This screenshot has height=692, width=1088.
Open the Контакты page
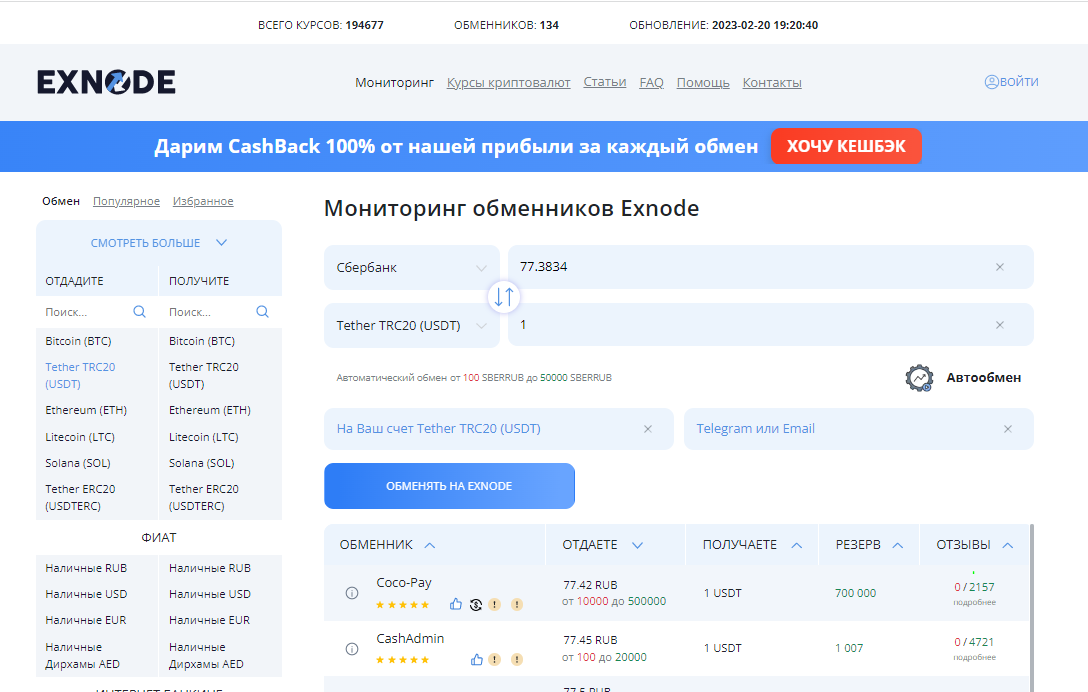(x=772, y=83)
